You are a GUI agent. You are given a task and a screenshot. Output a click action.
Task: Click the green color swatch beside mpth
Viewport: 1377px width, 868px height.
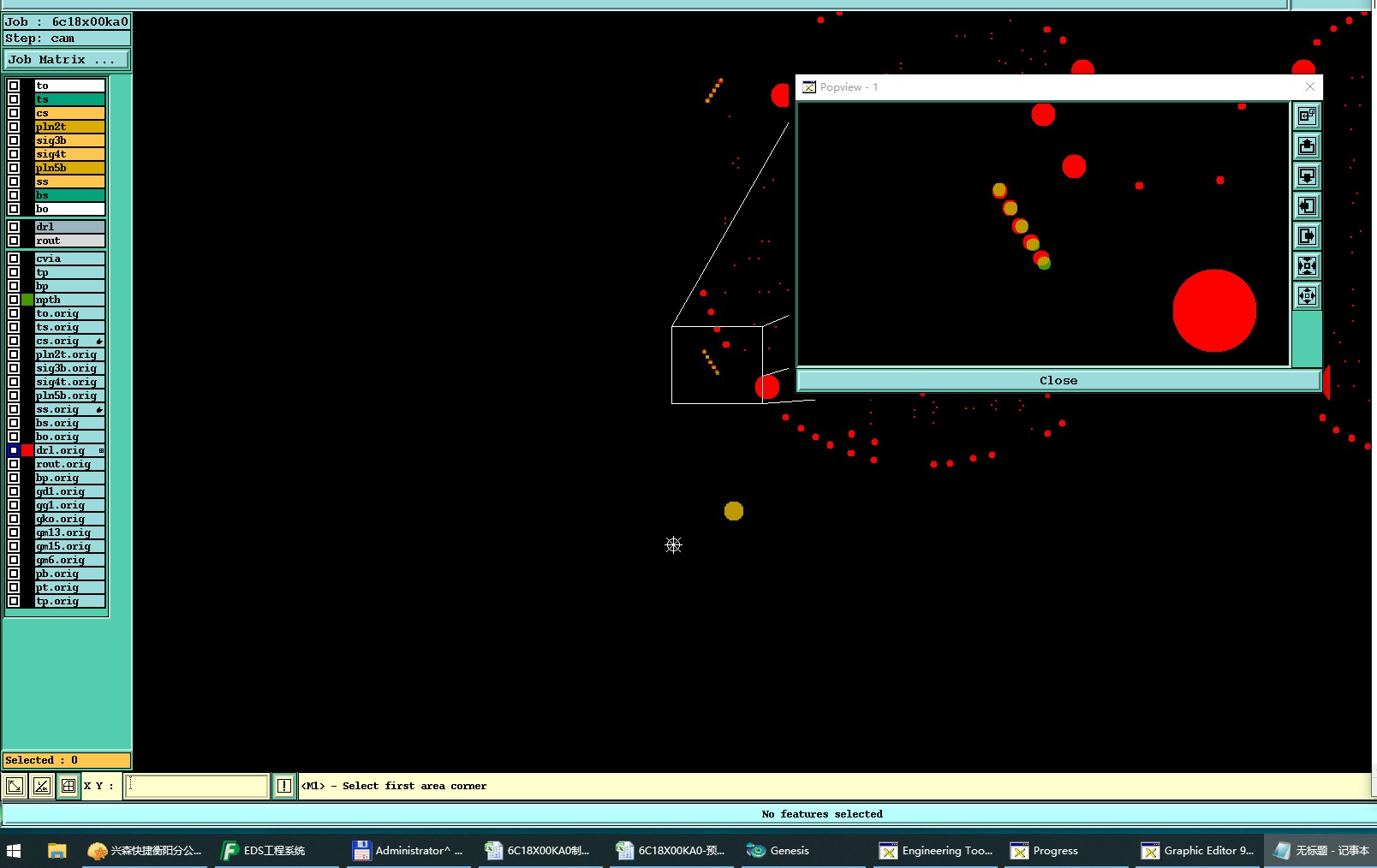tap(27, 300)
